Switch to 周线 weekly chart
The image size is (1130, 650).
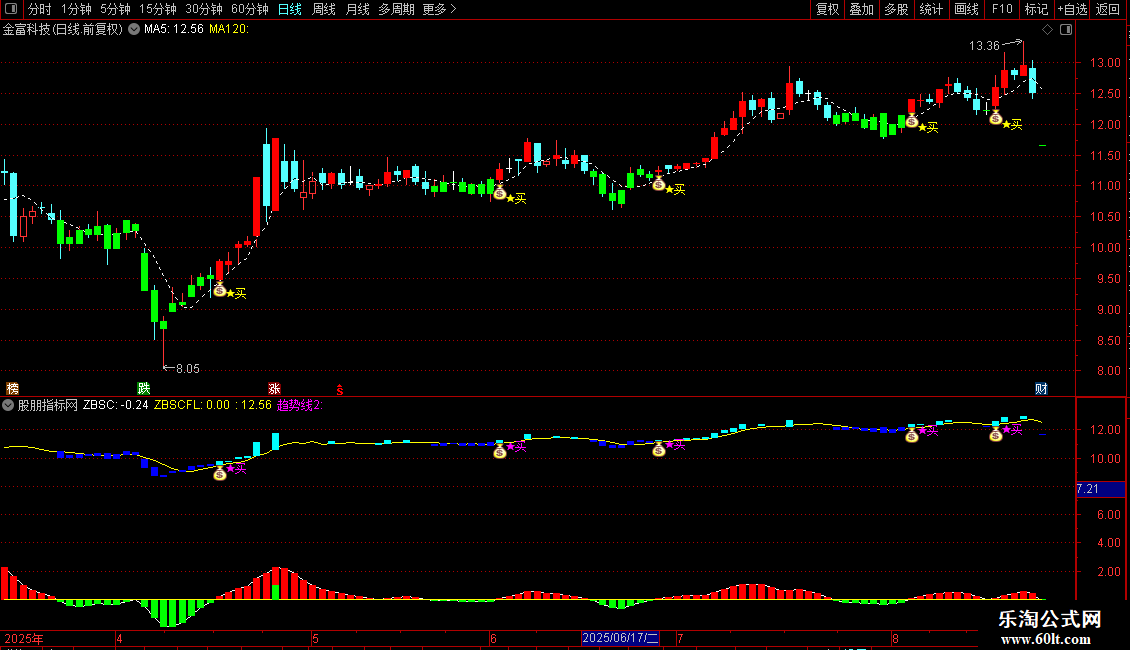click(x=324, y=9)
